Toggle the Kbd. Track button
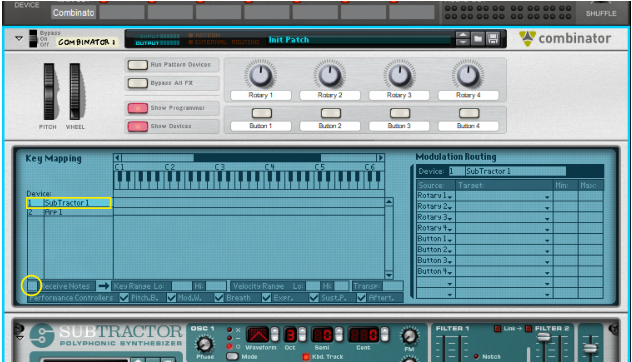The height and width of the screenshot is (362, 632). point(306,357)
